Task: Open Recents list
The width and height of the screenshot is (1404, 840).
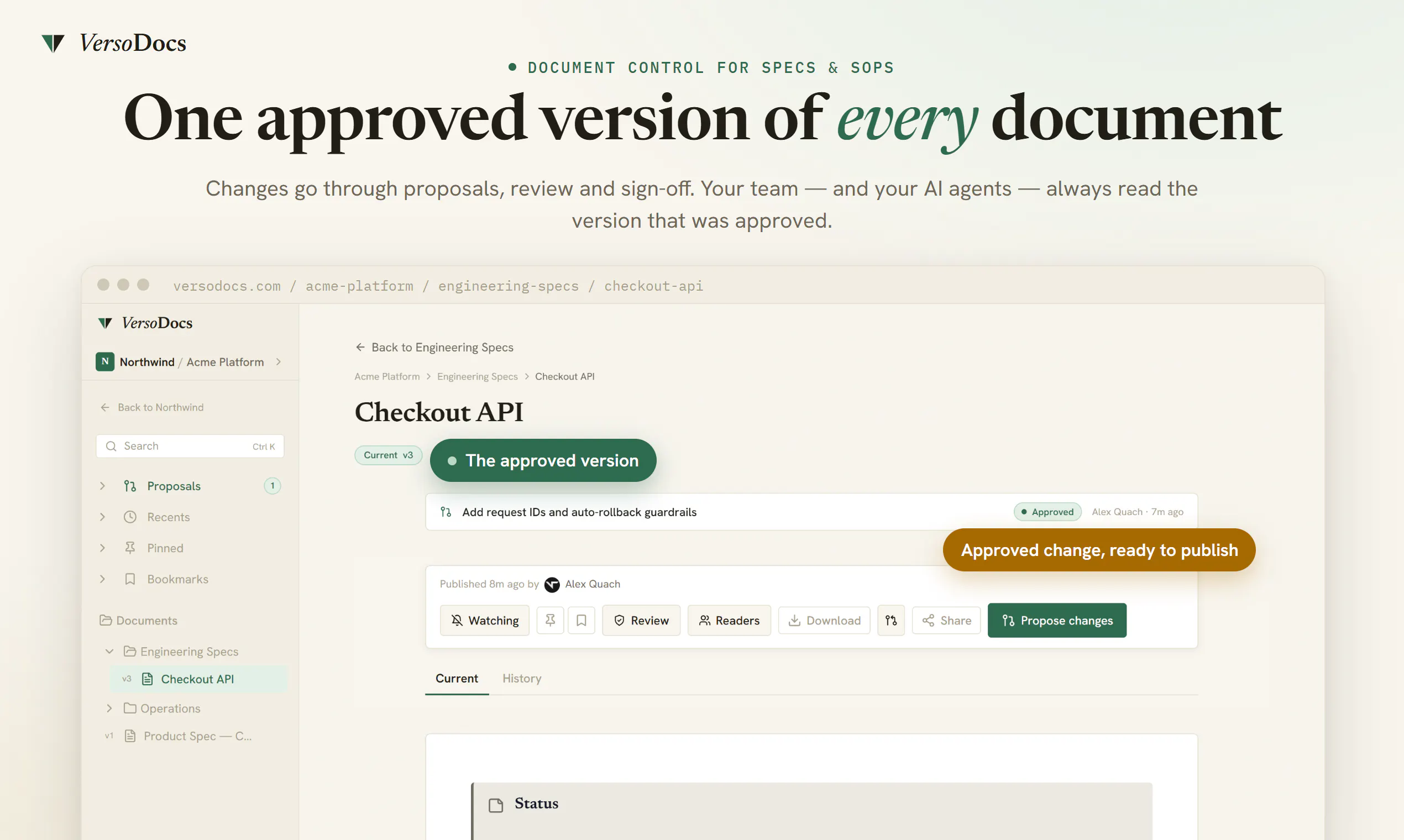Action: point(168,517)
